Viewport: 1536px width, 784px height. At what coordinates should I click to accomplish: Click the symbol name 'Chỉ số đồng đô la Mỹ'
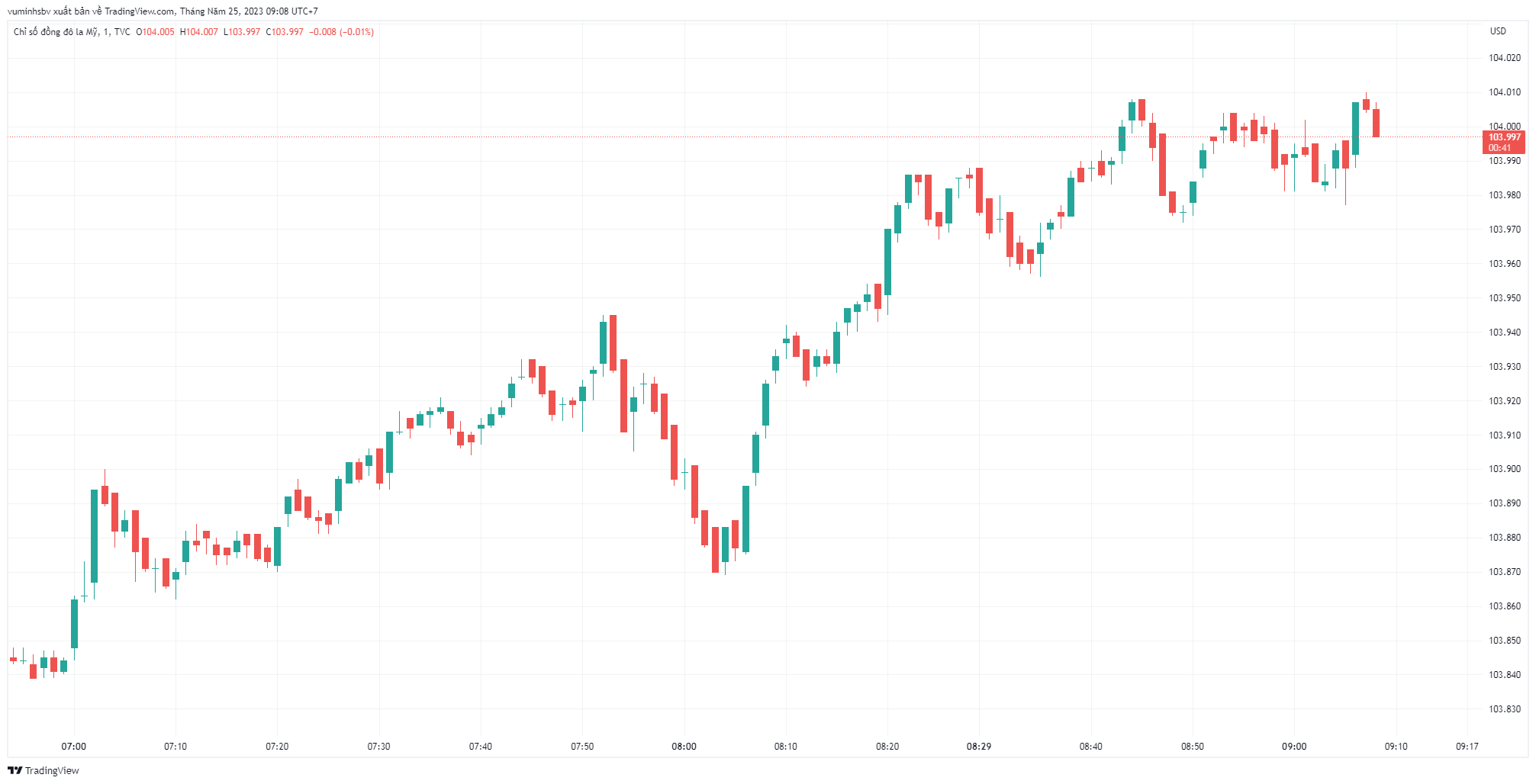(x=56, y=32)
